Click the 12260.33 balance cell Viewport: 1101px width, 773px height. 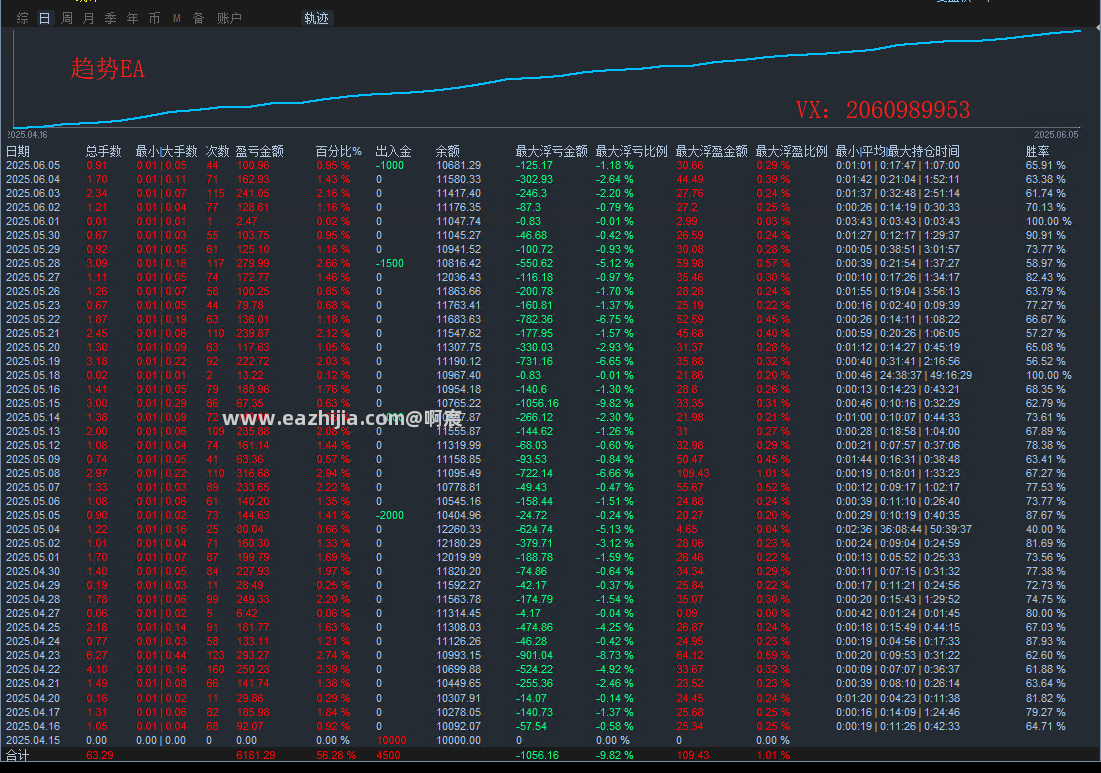tap(459, 529)
